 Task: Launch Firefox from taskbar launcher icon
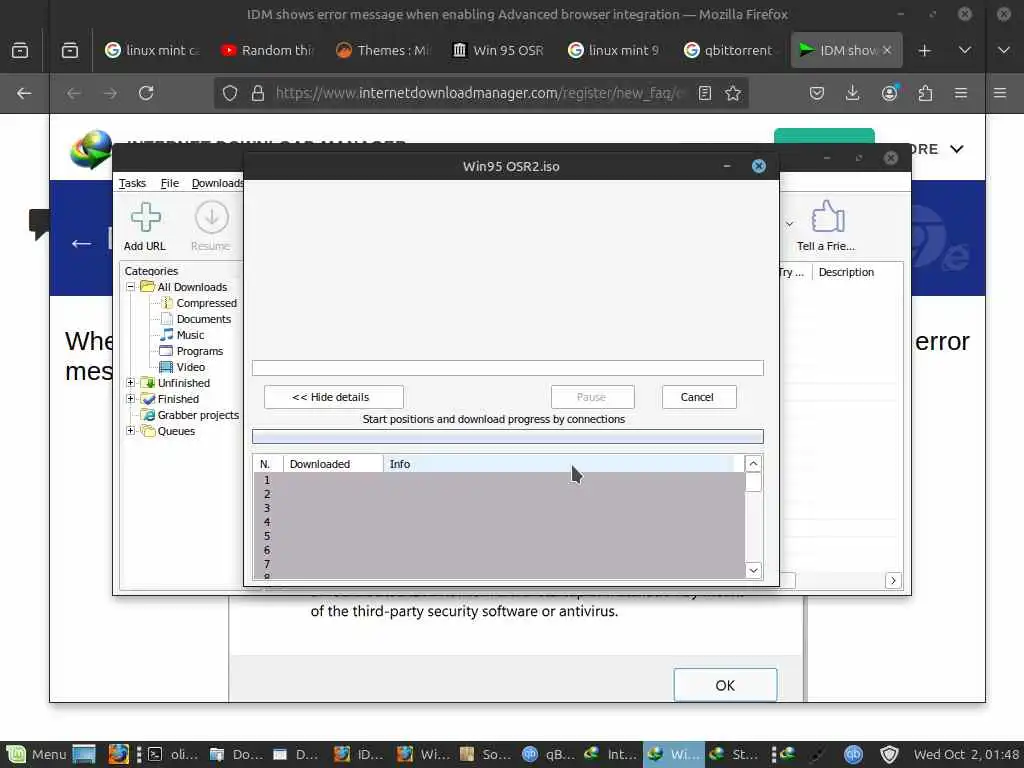pos(118,754)
